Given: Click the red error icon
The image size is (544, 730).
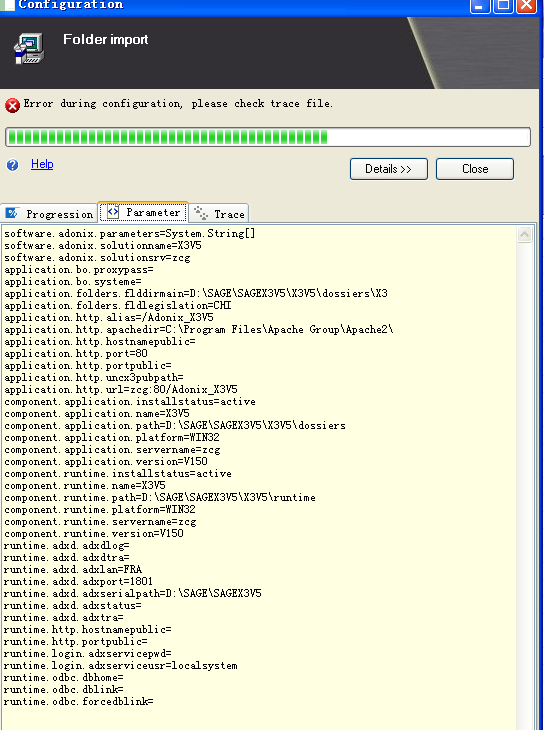Looking at the screenshot, I should 13,105.
